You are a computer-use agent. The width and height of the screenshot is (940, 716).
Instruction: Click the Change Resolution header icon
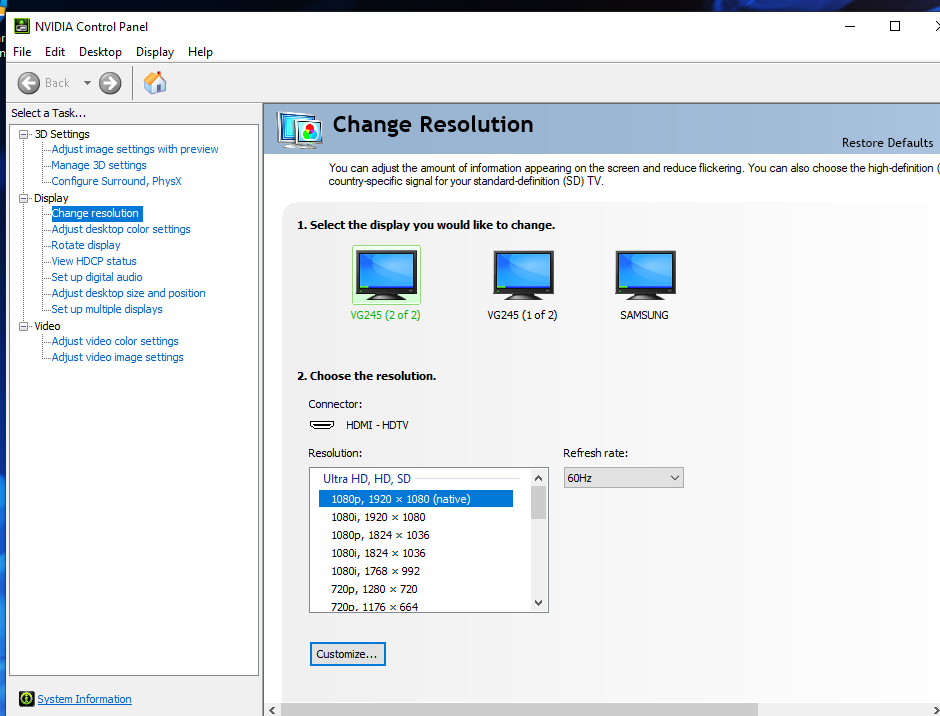coord(300,130)
